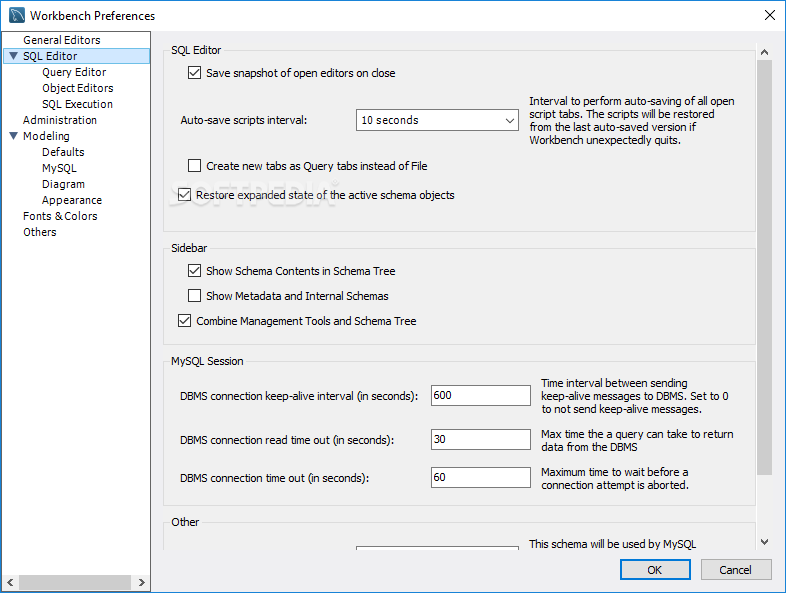Viewport: 786px width, 593px height.
Task: Collapse the Modeling tree node
Action: click(14, 136)
